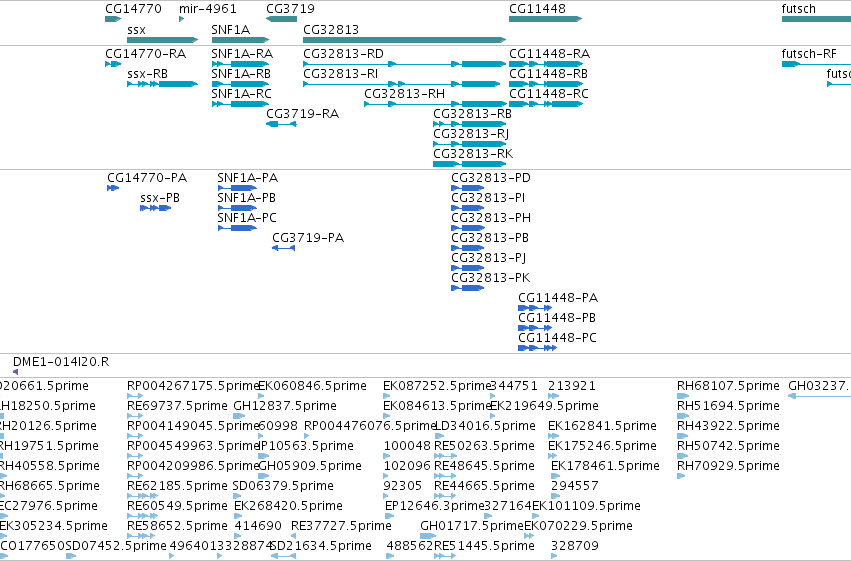Open the CG32813-PK protein label
The image size is (851, 561).
pyautogui.click(x=490, y=278)
